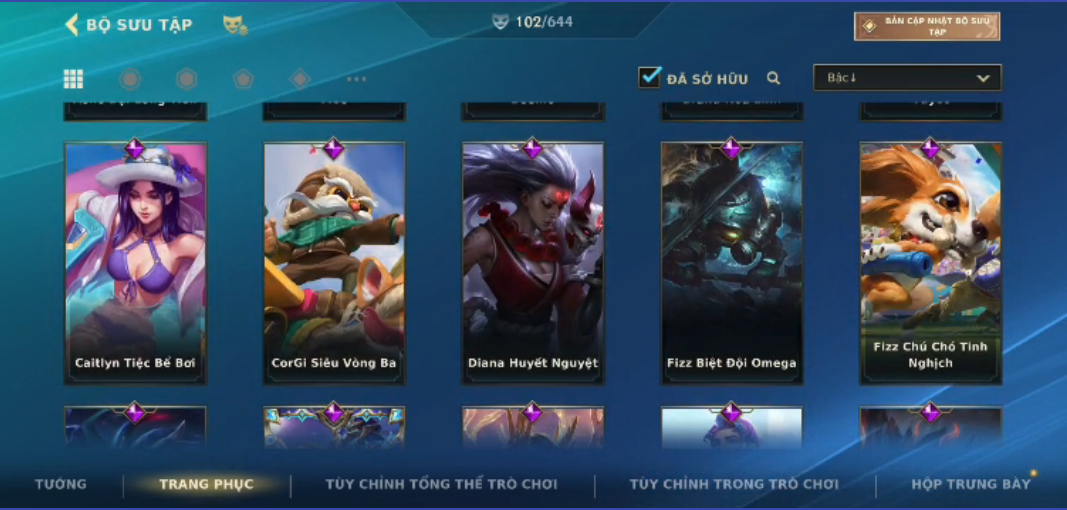Select the Diana Huyết Nguyệt skin card

533,264
